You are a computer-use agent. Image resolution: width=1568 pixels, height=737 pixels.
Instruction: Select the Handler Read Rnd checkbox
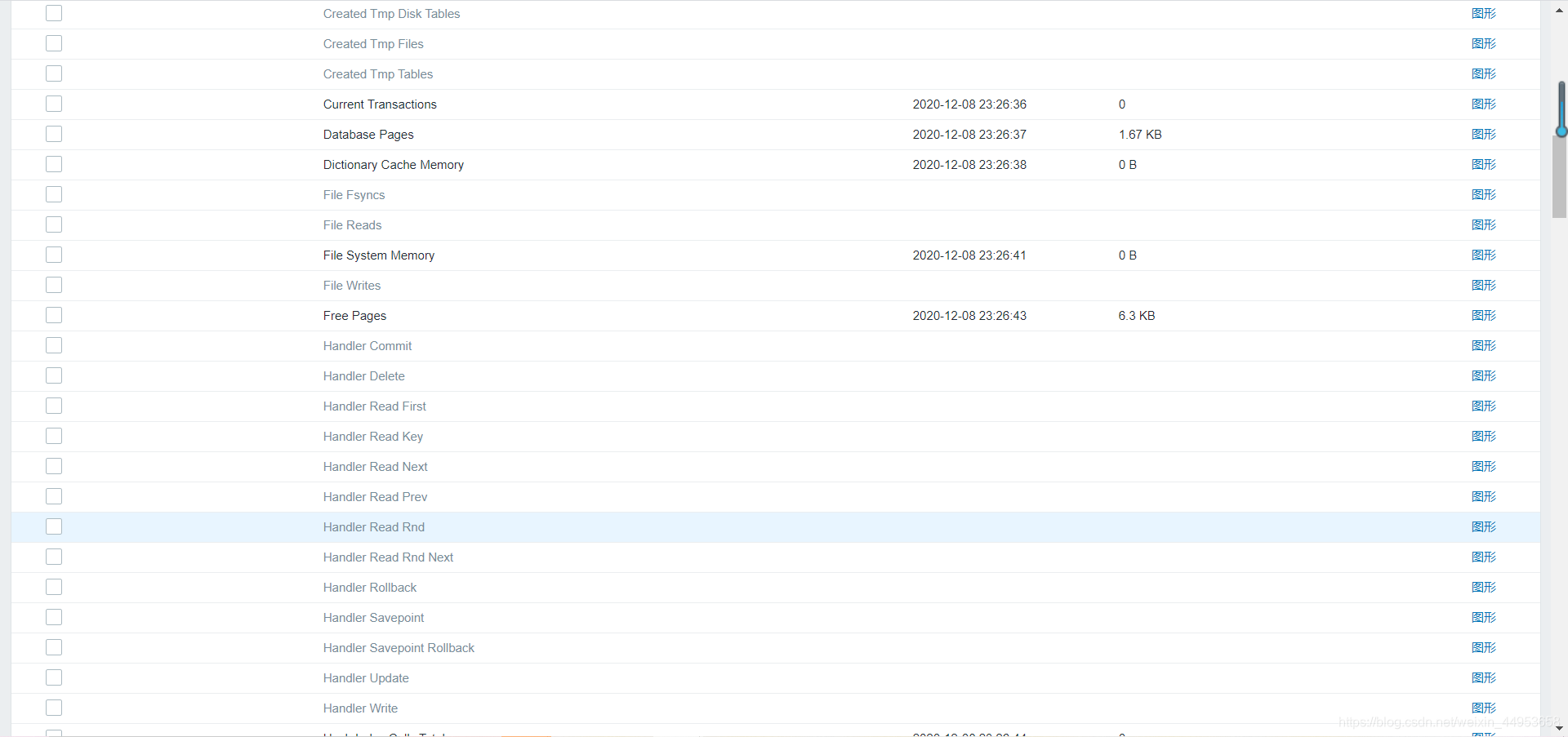(54, 526)
